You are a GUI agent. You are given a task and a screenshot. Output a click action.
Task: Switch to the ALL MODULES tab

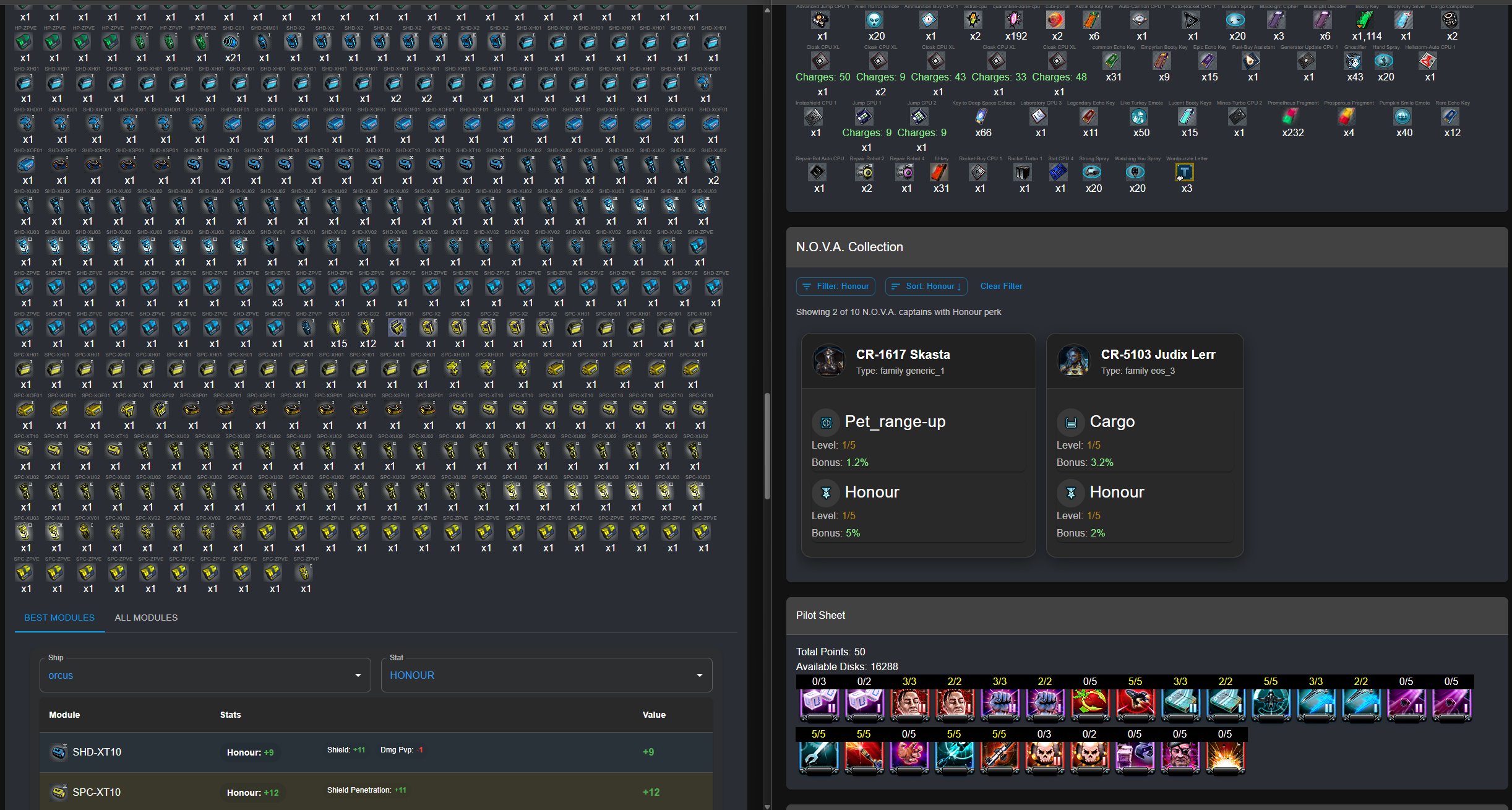pyautogui.click(x=146, y=618)
